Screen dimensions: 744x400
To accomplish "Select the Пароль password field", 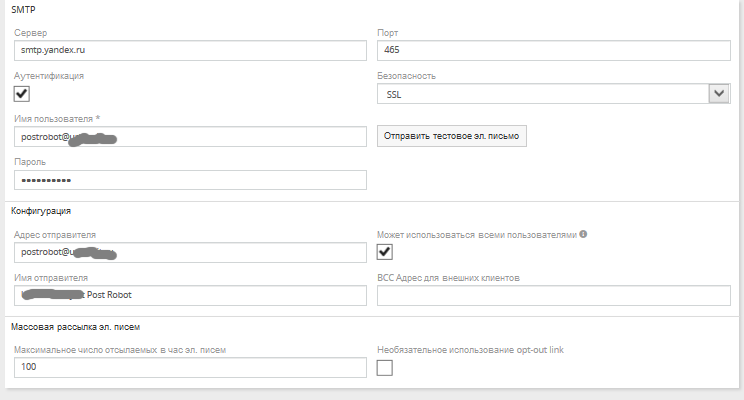I will [x=191, y=179].
